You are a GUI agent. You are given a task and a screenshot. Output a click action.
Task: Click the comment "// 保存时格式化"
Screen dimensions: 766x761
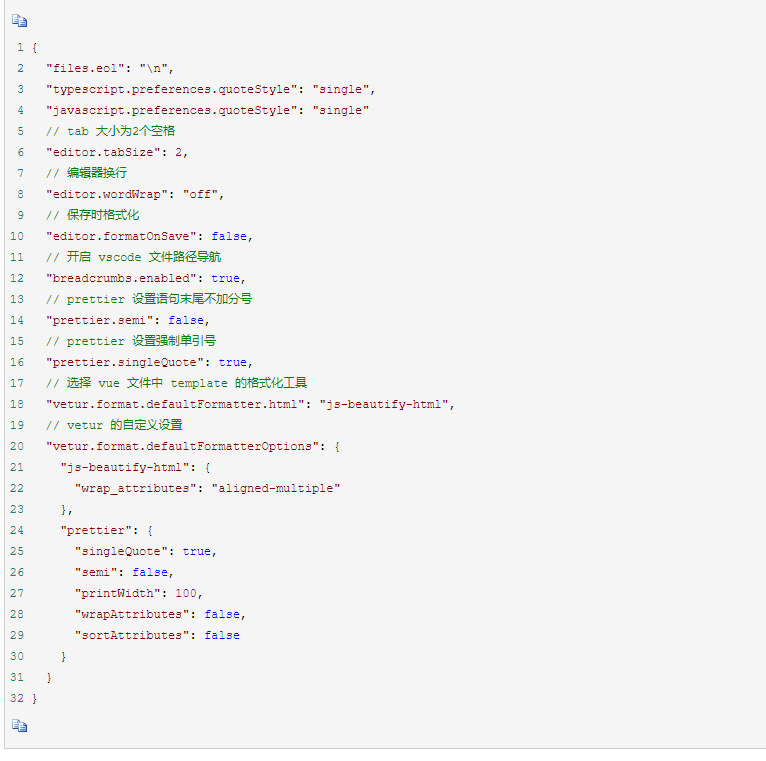tap(93, 215)
